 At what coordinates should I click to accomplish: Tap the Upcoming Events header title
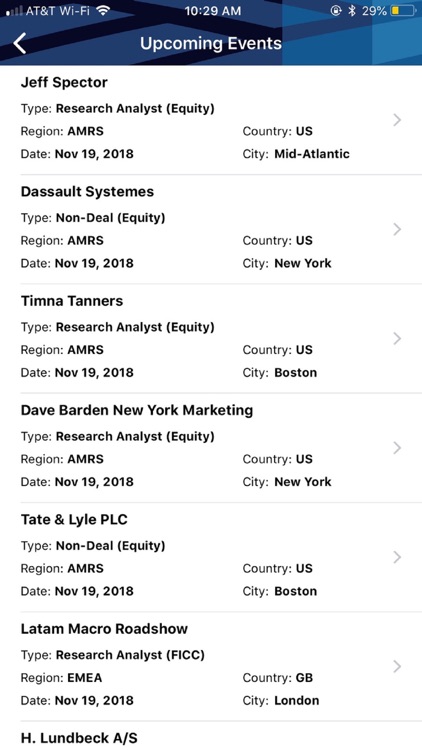coord(211,44)
